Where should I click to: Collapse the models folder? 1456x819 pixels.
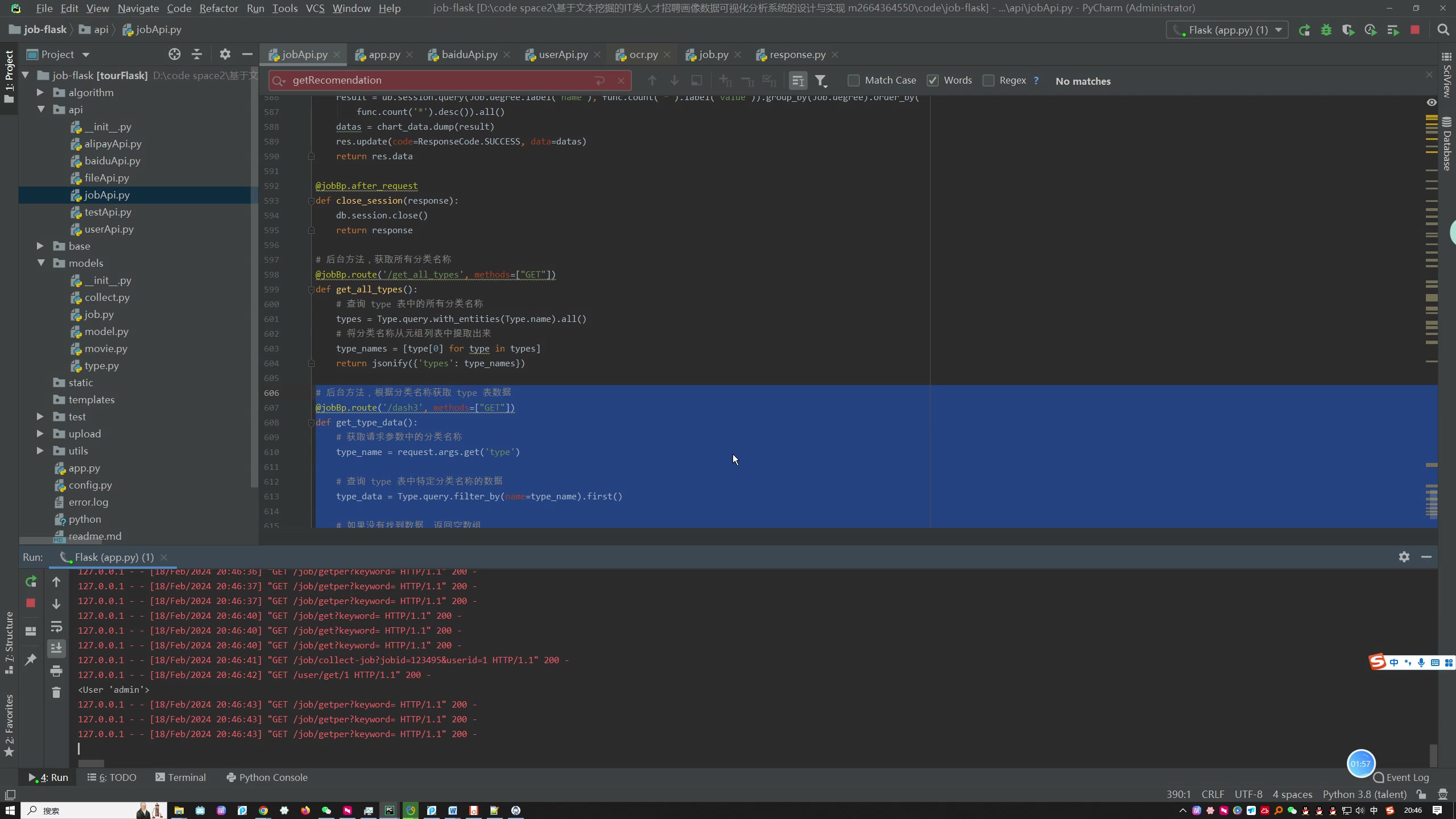click(41, 263)
